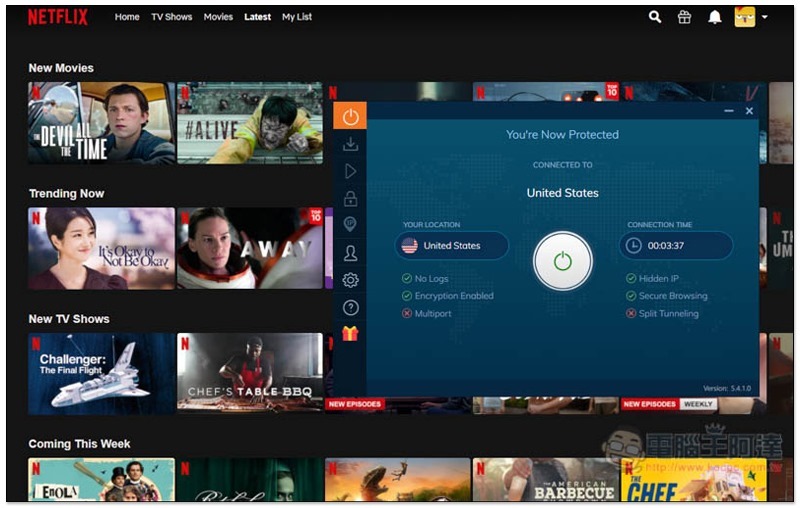Open the Latest tab
Viewport: 800px width, 508px height.
click(x=257, y=17)
